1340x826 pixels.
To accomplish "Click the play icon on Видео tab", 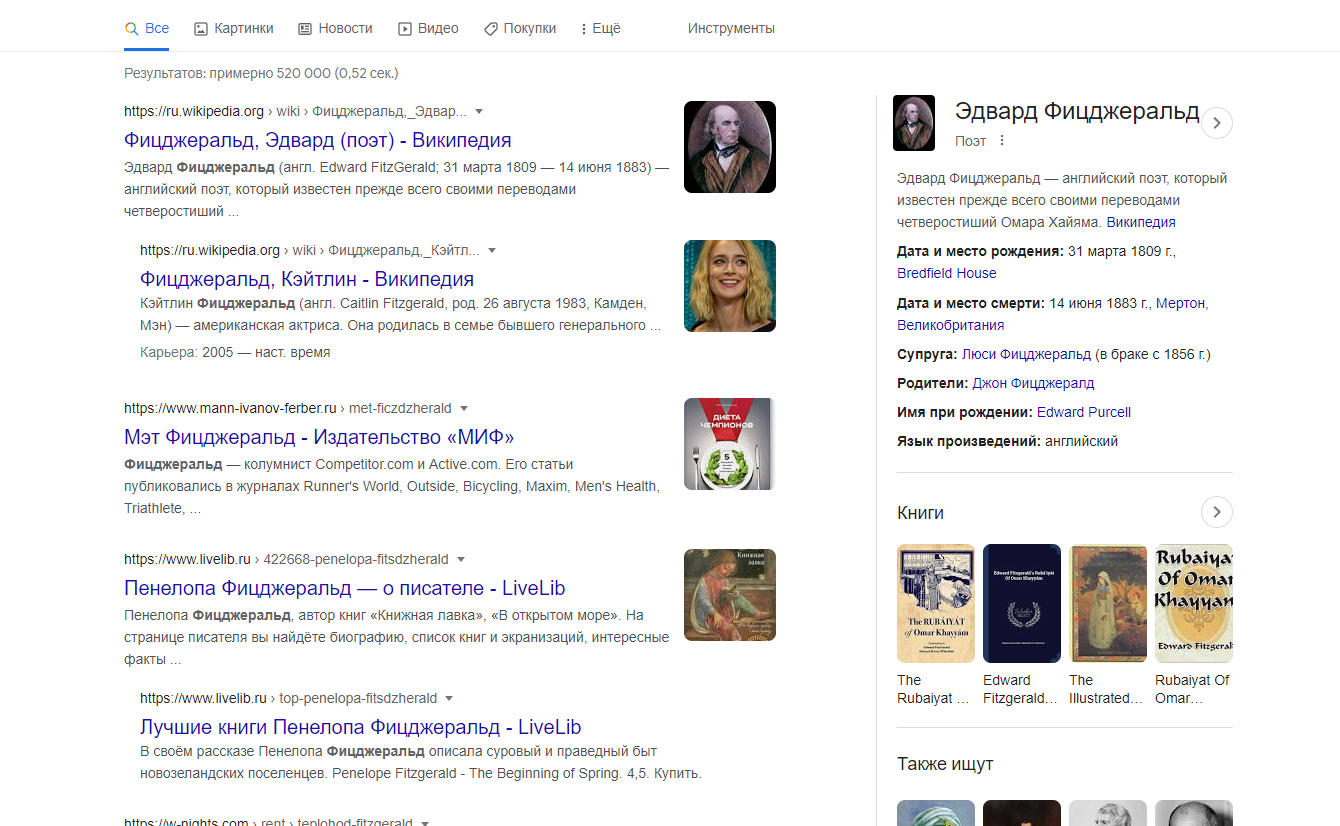I will (x=405, y=29).
